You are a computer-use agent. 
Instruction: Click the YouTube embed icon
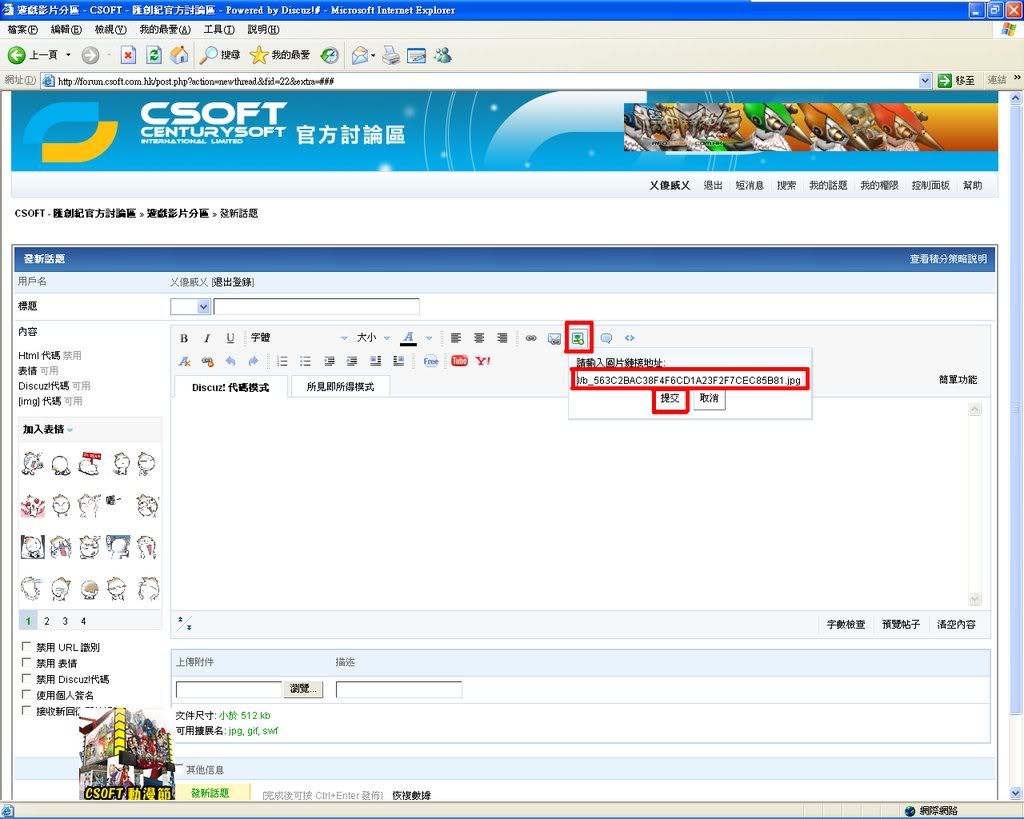(459, 361)
